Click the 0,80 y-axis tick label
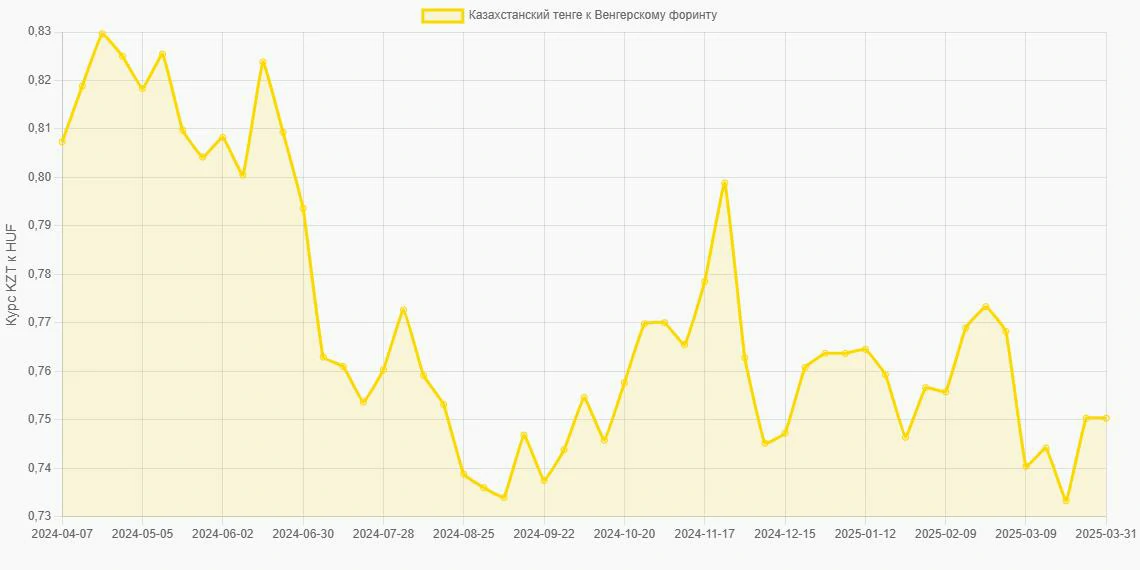 coord(38,177)
